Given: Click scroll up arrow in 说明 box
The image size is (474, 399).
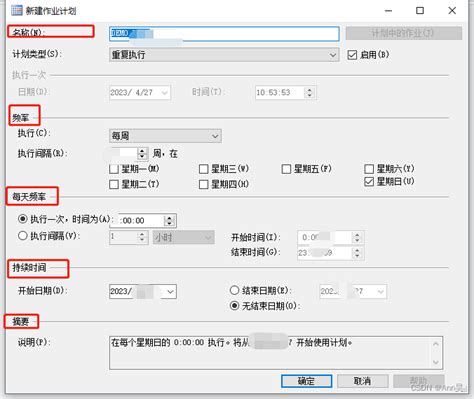Looking at the screenshot, I should pos(436,343).
